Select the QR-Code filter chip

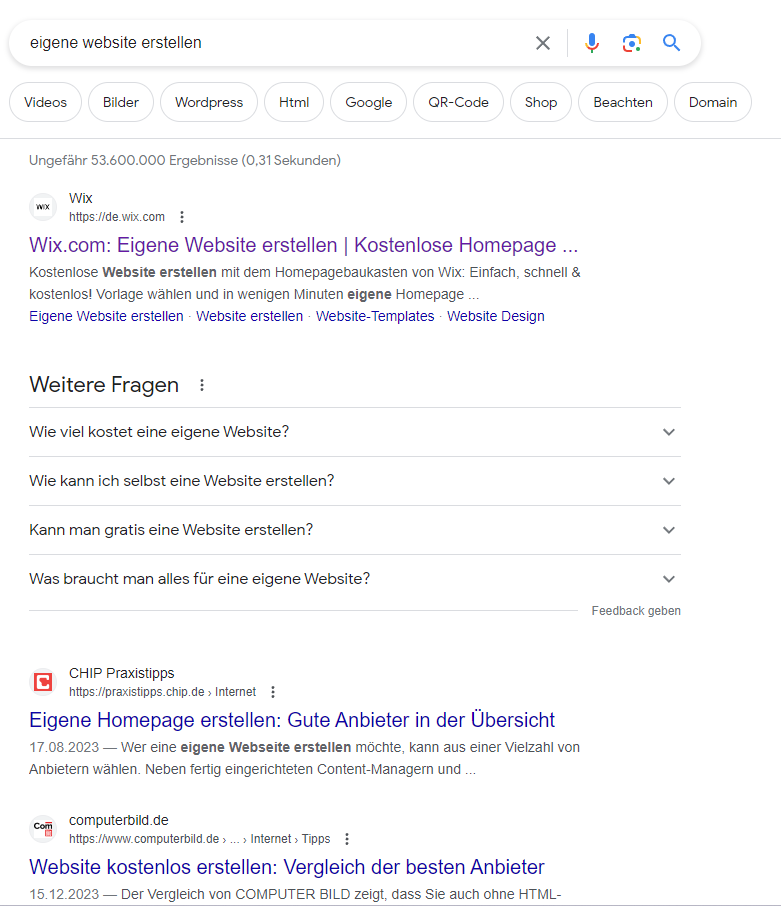458,102
